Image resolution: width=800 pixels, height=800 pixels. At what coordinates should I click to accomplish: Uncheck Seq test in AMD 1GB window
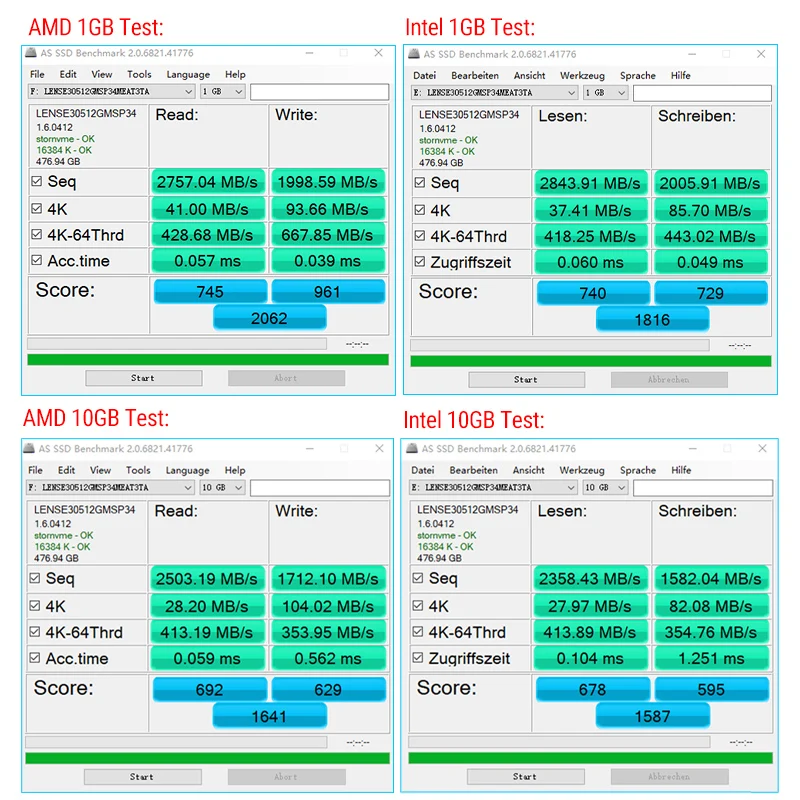36,181
